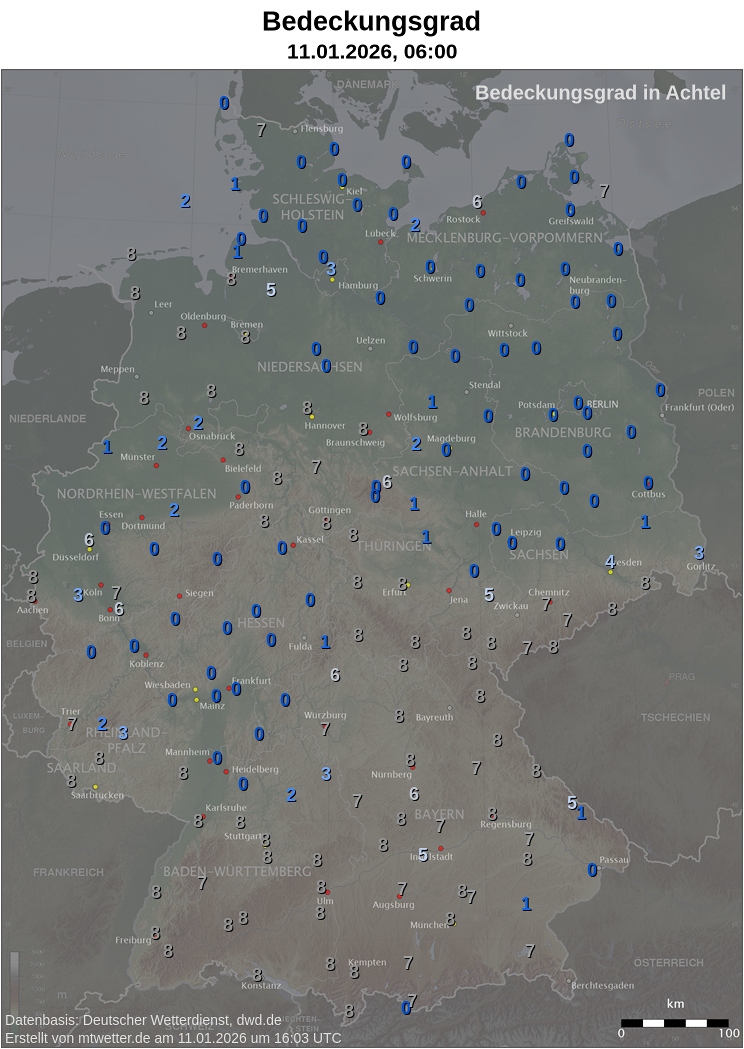Click the value 3 near Görlitz
This screenshot has width=744, height=1049.
(699, 553)
